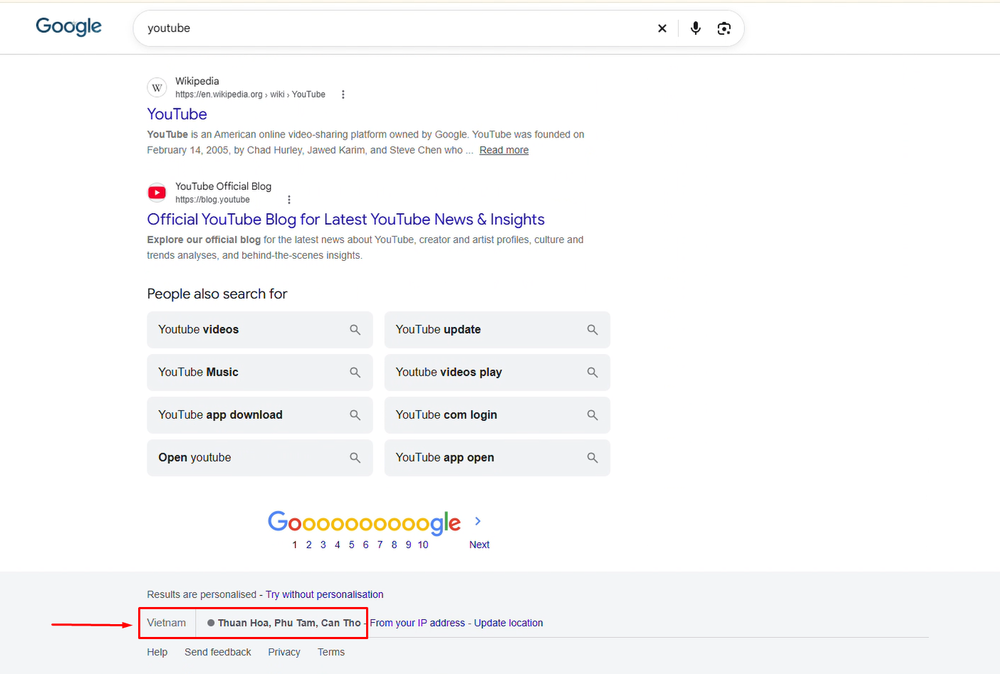This screenshot has width=1000, height=674.
Task: Go to results page 2
Action: point(309,545)
